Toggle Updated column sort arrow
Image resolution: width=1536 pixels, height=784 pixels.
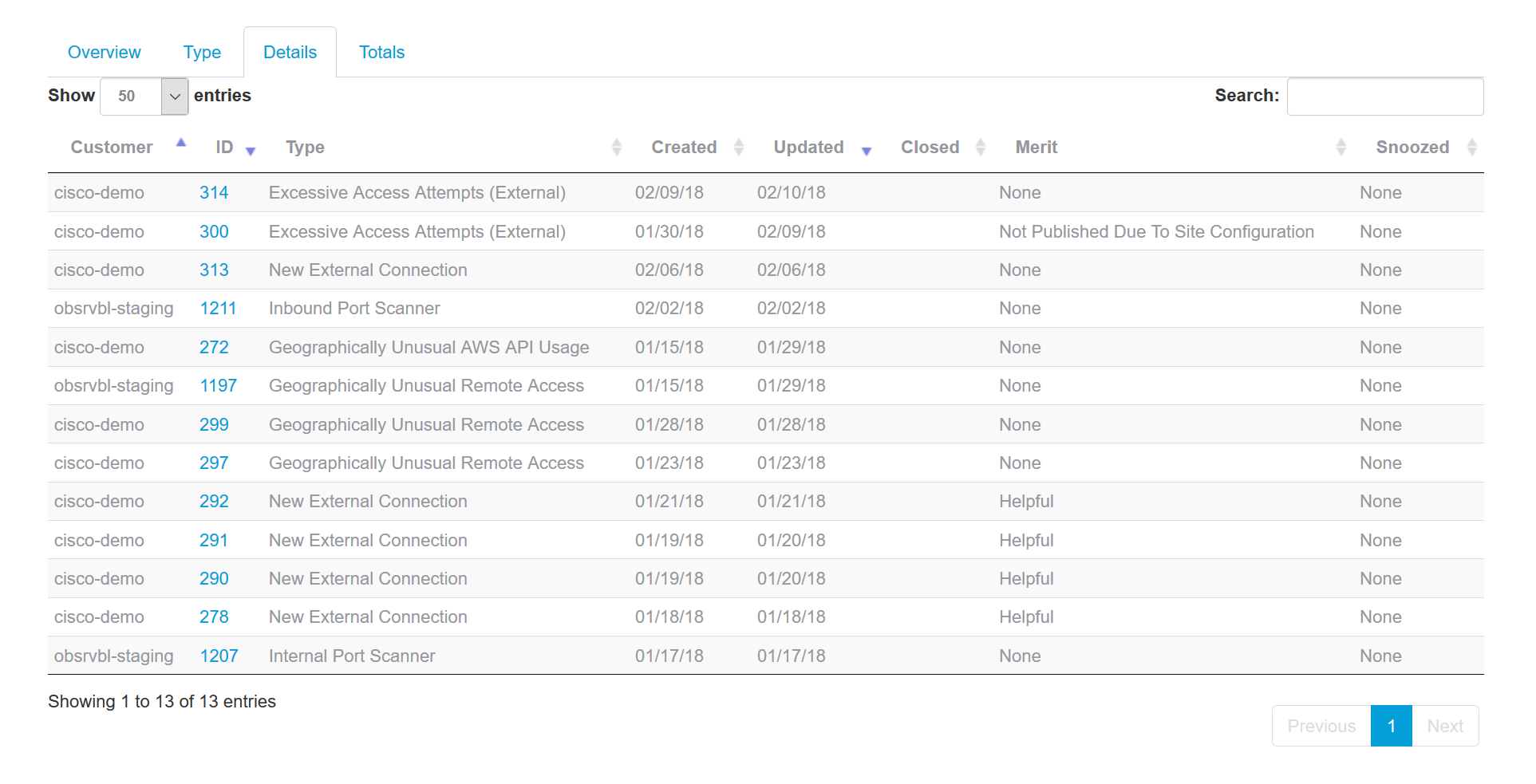866,151
